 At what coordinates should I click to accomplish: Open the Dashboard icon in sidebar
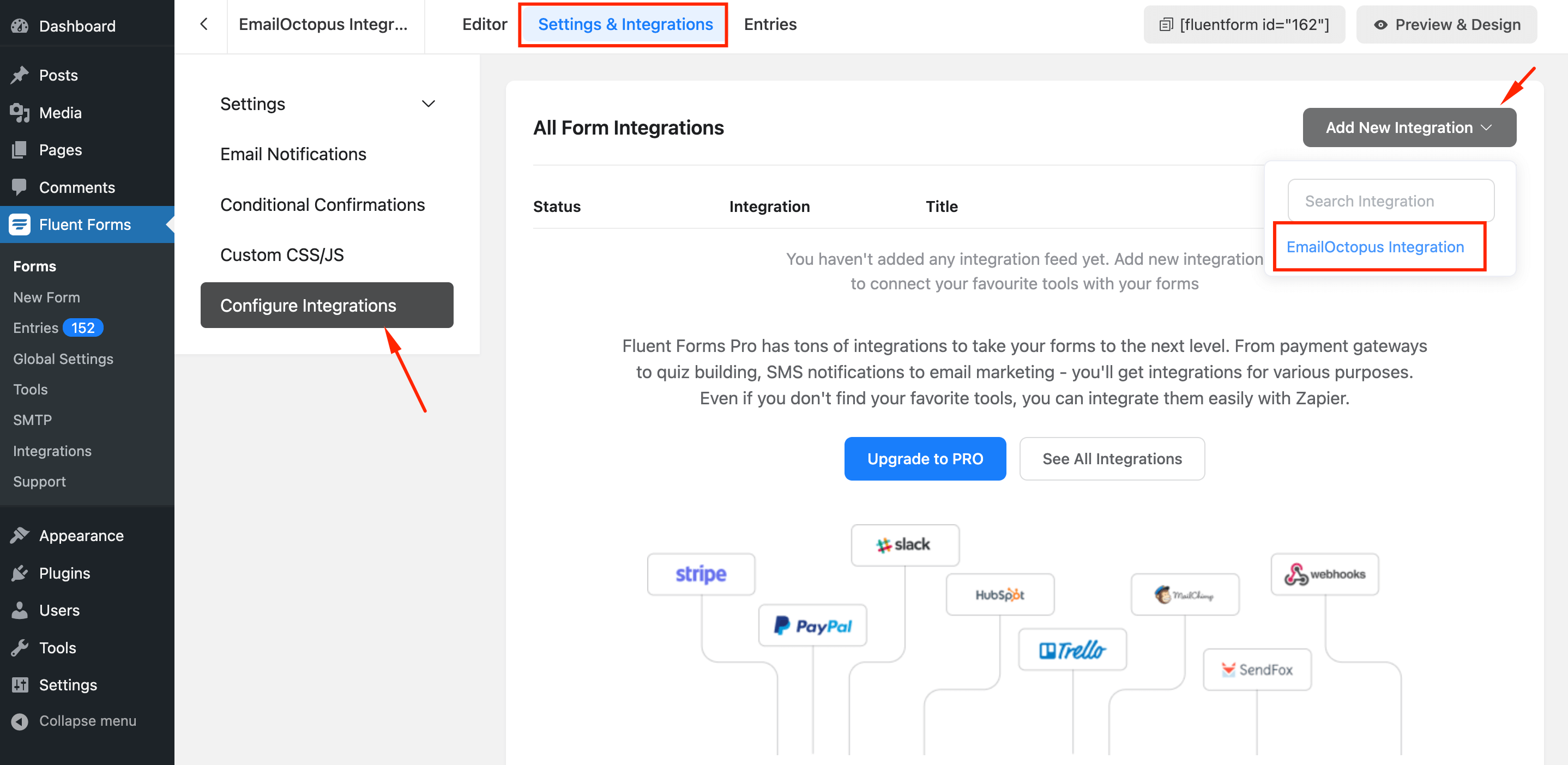tap(20, 26)
